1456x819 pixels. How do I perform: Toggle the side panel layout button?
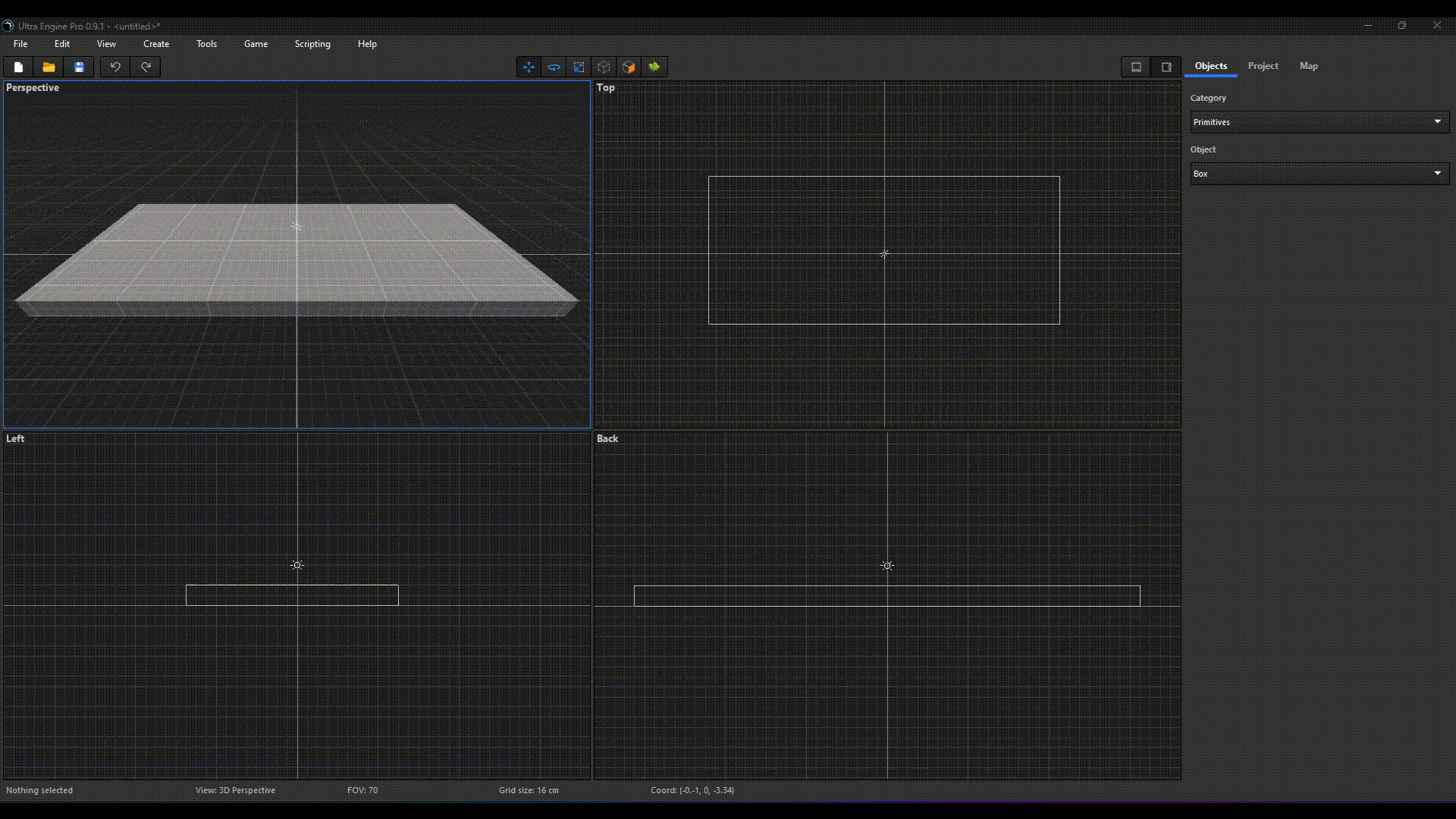1166,67
